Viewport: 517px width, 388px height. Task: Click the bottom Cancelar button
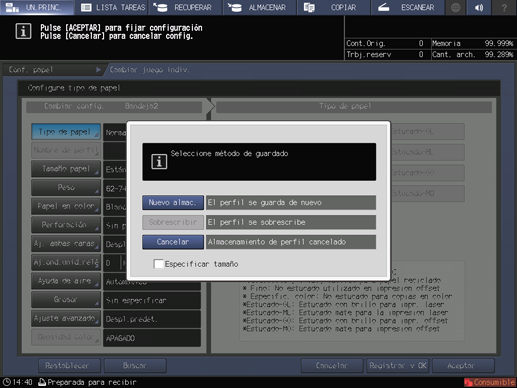332,366
